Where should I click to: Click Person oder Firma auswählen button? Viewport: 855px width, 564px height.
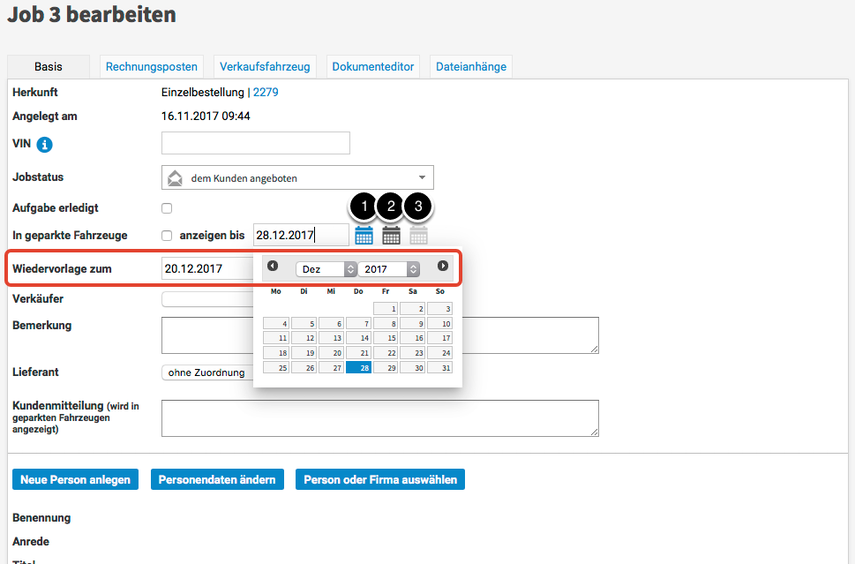(x=380, y=480)
